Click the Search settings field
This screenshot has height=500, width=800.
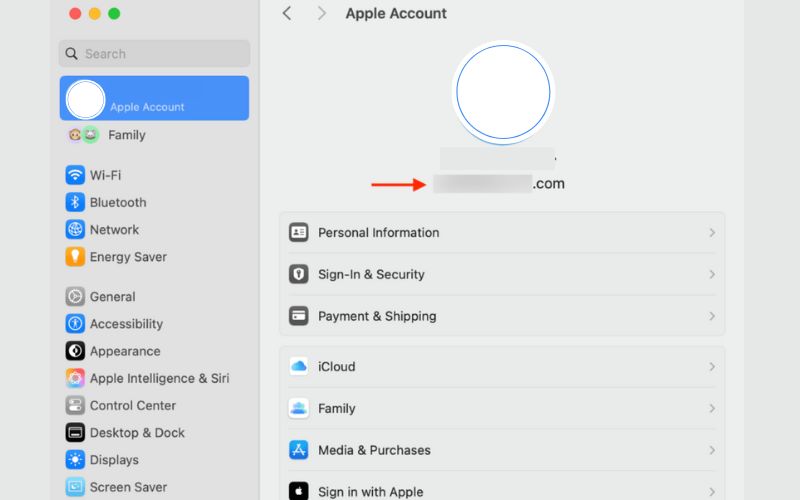(x=154, y=54)
